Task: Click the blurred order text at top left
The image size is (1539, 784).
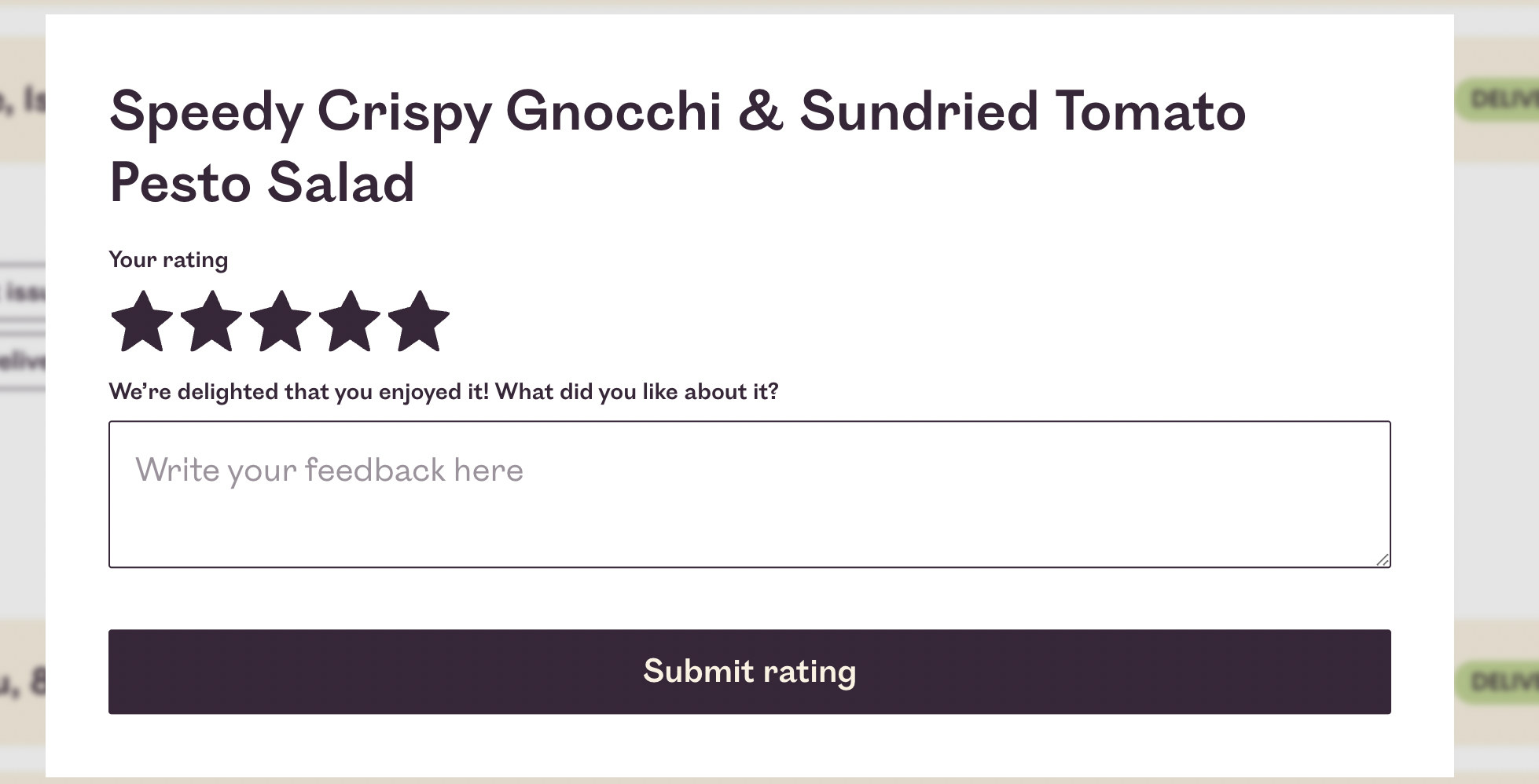Action: 22,101
